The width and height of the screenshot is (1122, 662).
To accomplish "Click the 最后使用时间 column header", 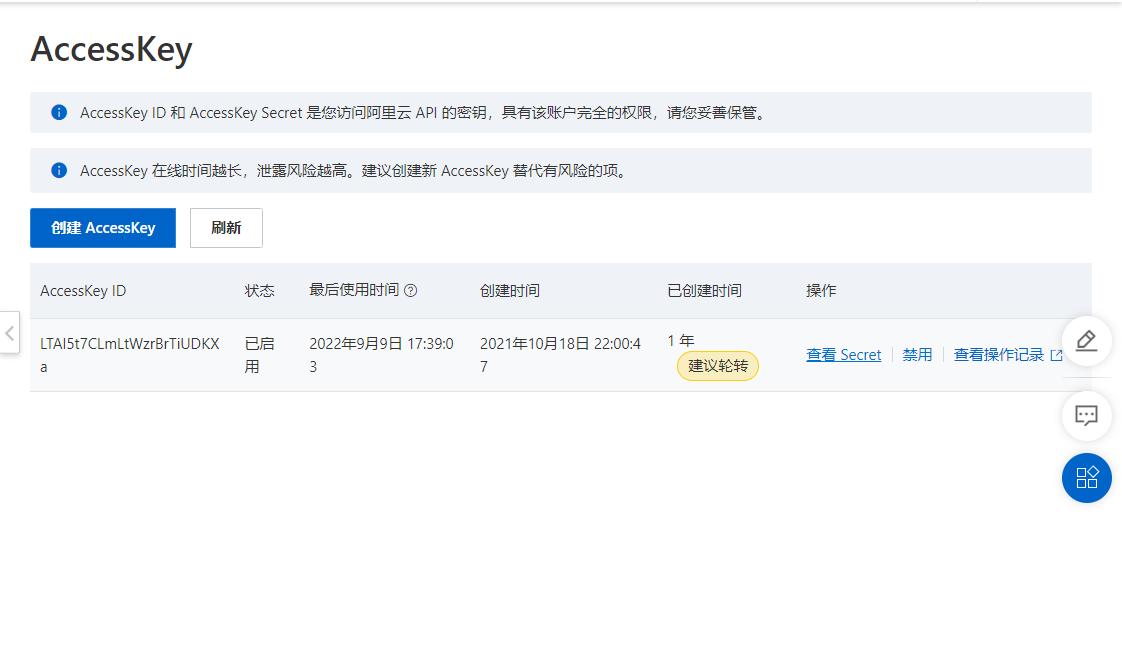I will tap(354, 291).
